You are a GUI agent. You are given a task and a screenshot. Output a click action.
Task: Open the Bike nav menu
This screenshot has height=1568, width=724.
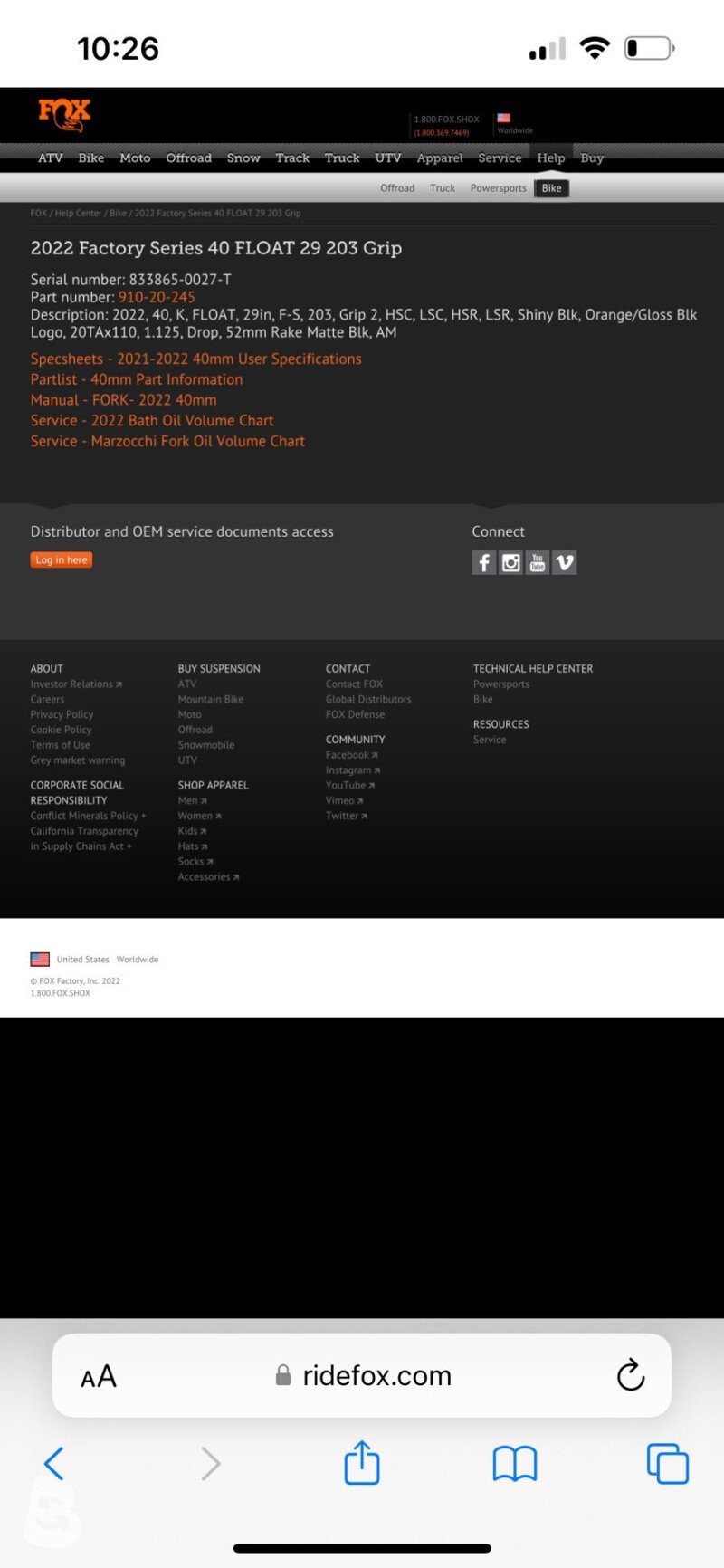click(91, 158)
